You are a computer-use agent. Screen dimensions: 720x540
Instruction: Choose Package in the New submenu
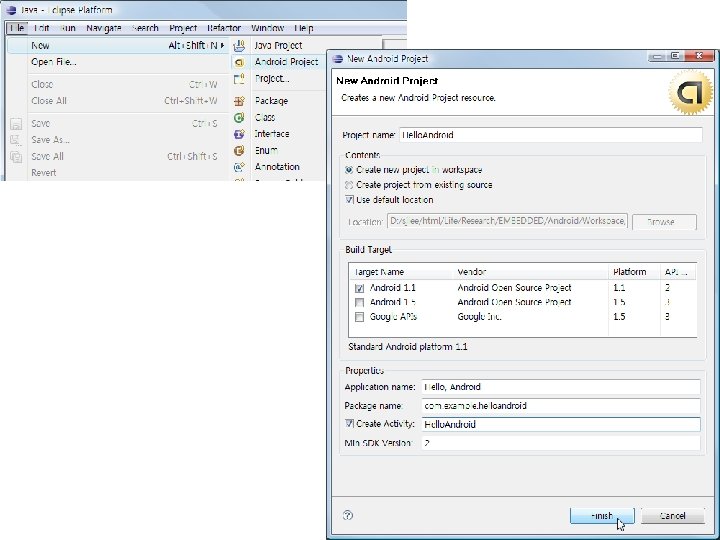(271, 101)
